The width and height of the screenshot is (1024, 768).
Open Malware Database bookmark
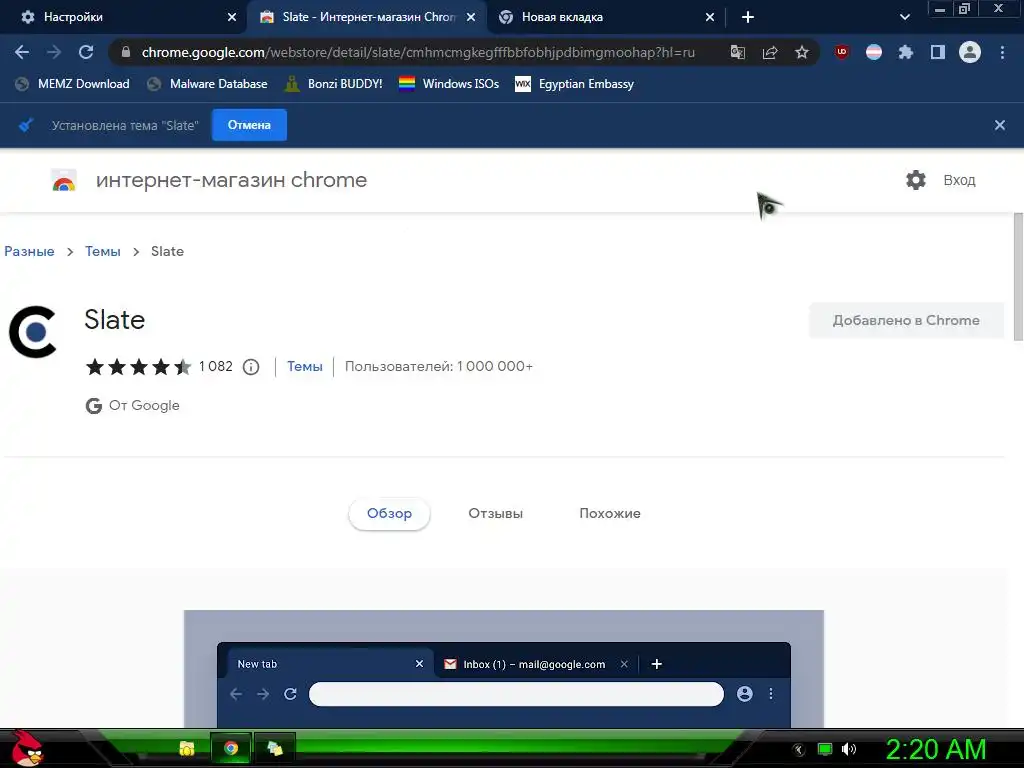[208, 84]
